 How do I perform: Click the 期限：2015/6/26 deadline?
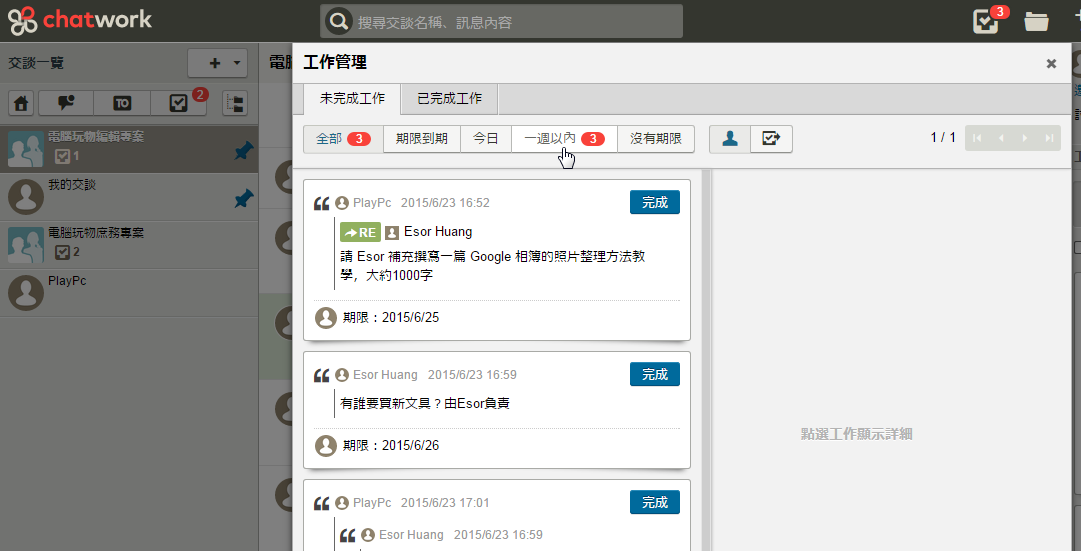[x=391, y=445]
